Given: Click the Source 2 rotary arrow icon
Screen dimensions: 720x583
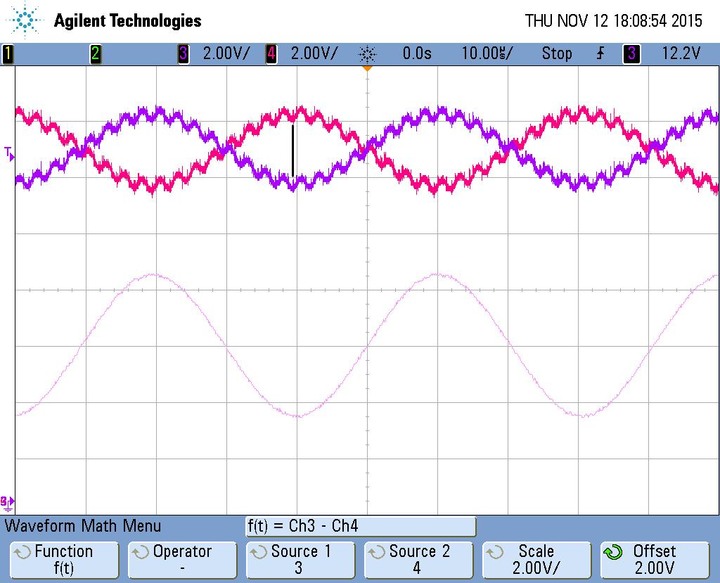Looking at the screenshot, I should pos(376,552).
